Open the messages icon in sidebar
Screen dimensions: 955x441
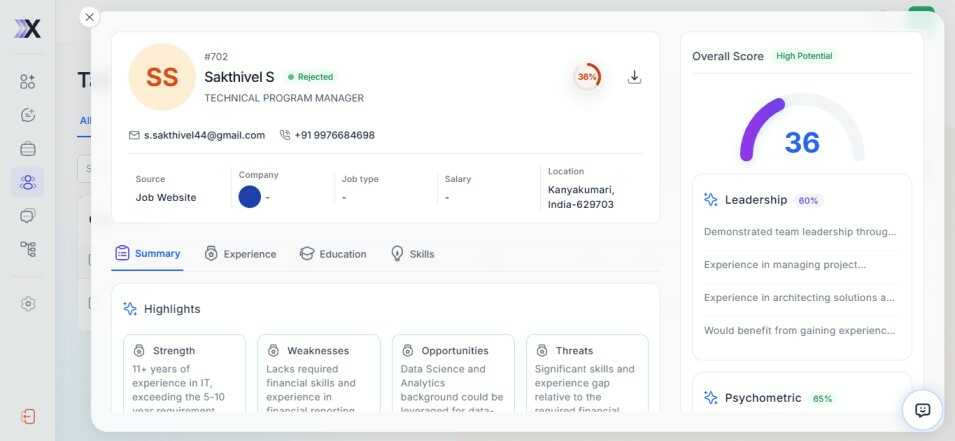(x=28, y=215)
